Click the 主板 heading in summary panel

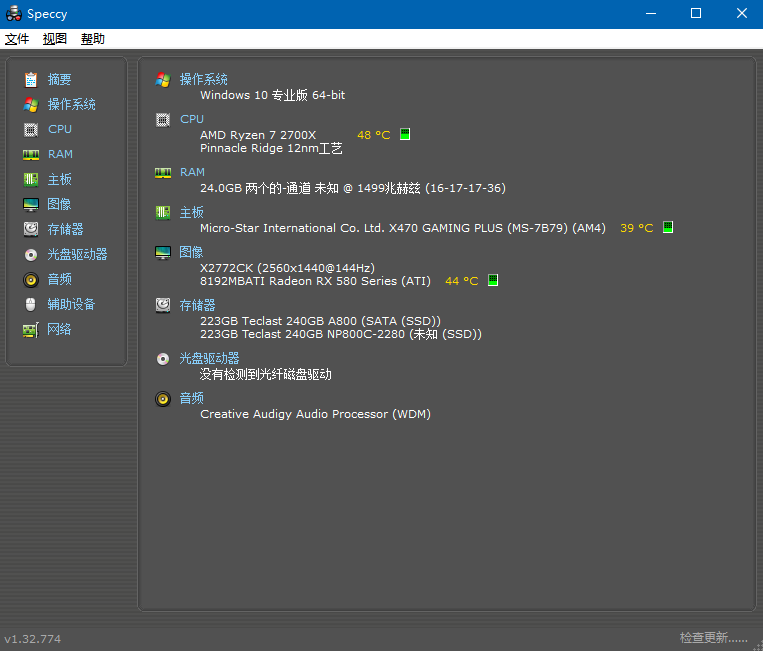click(x=191, y=212)
